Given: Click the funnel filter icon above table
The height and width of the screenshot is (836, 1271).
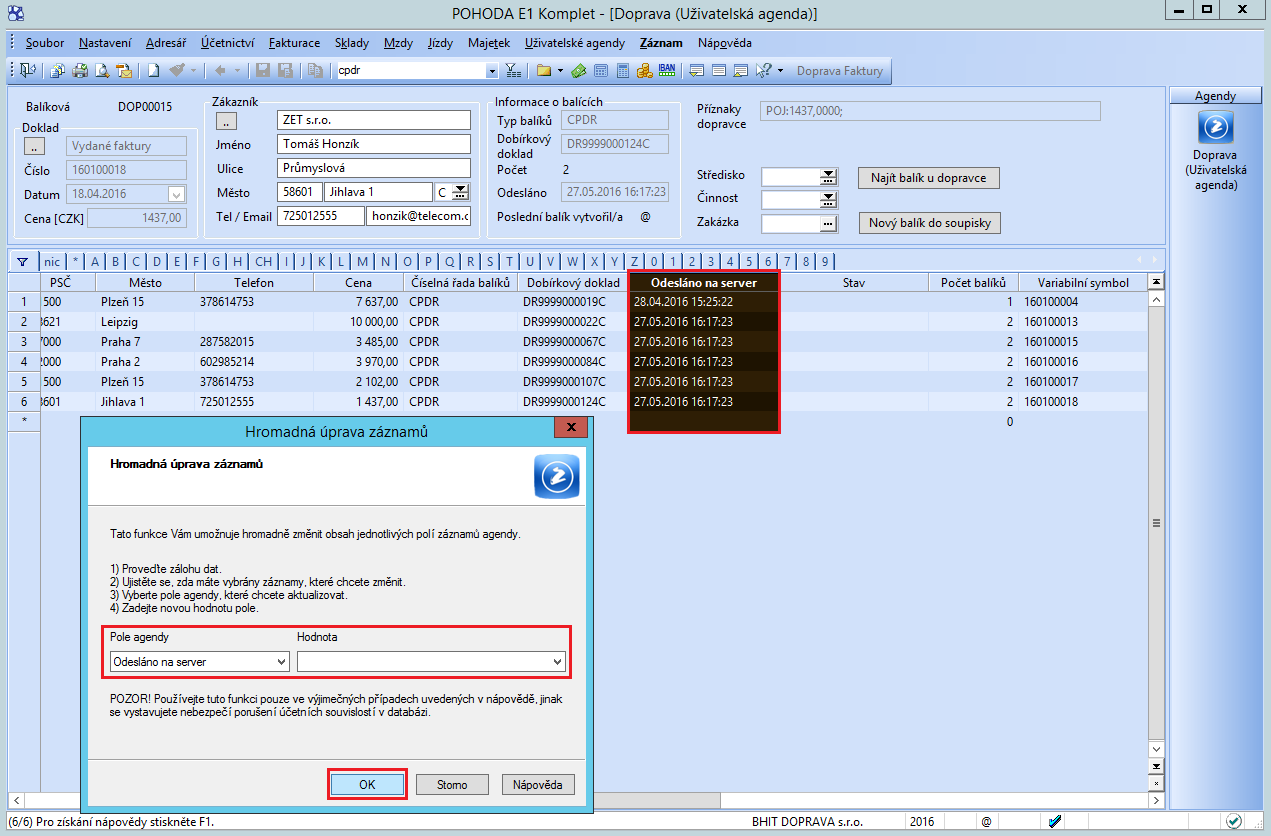Looking at the screenshot, I should [22, 262].
